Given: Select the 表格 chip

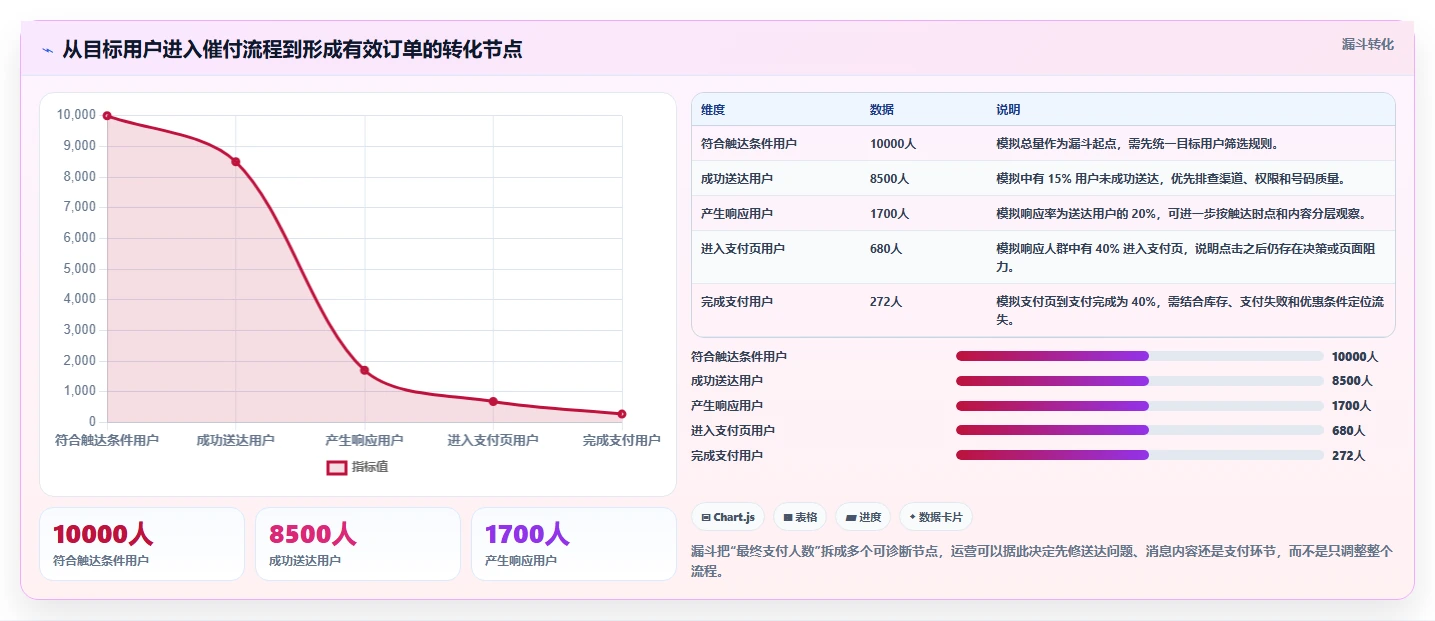Looking at the screenshot, I should click(x=800, y=517).
